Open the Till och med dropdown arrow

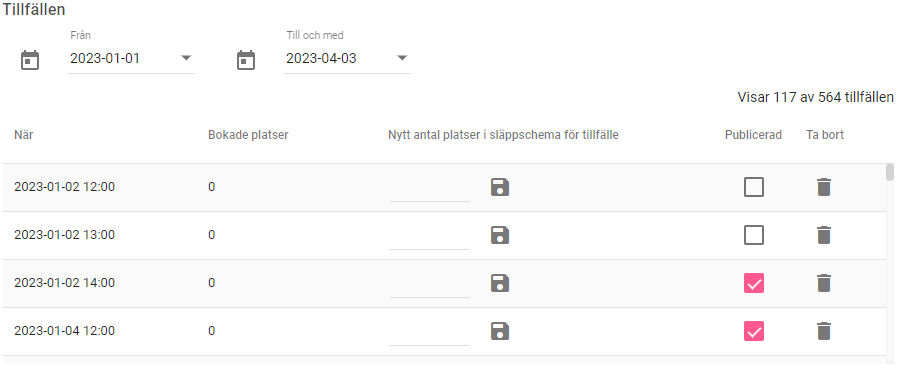402,58
